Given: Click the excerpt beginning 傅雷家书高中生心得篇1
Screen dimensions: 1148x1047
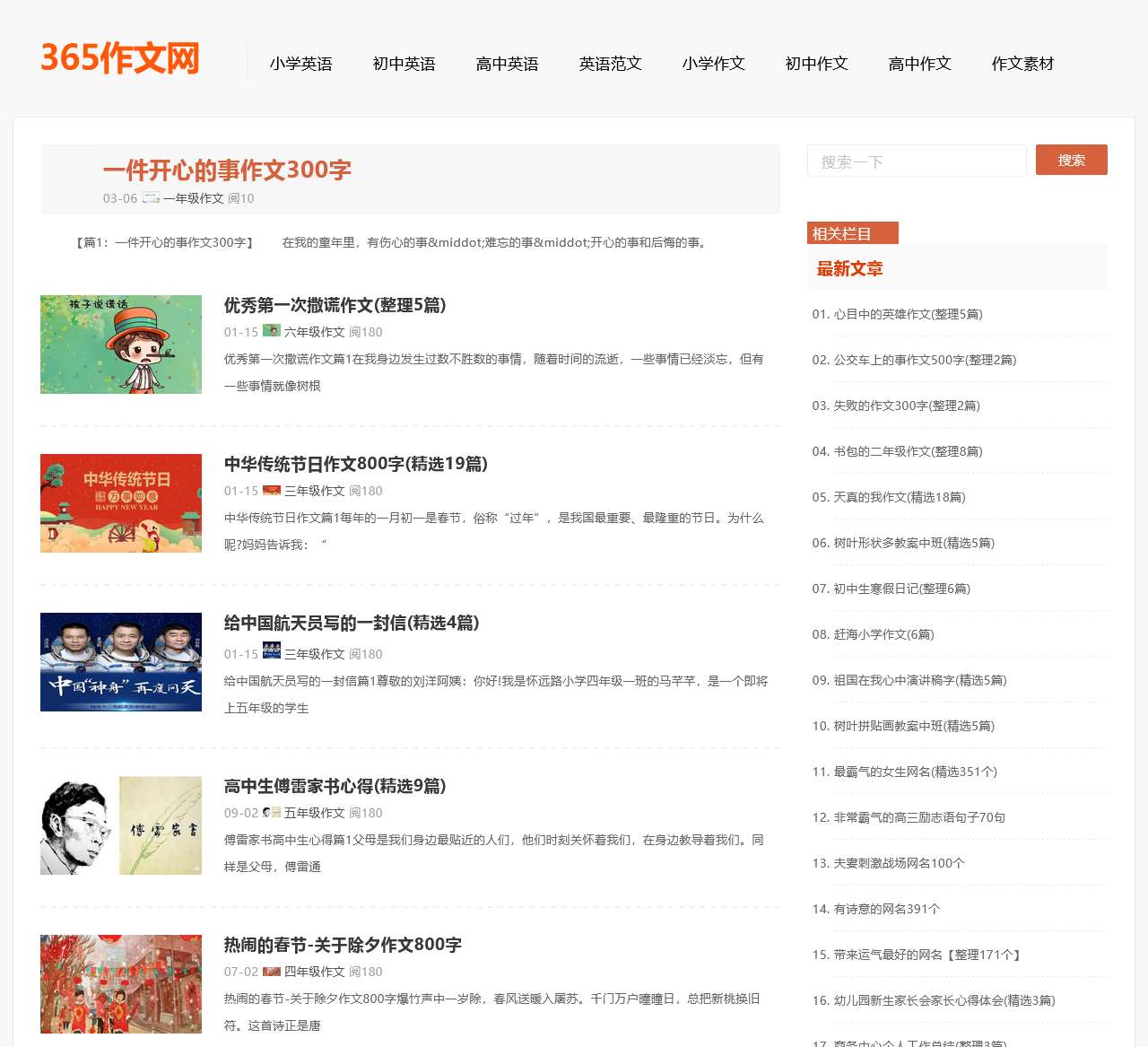Looking at the screenshot, I should 494,853.
